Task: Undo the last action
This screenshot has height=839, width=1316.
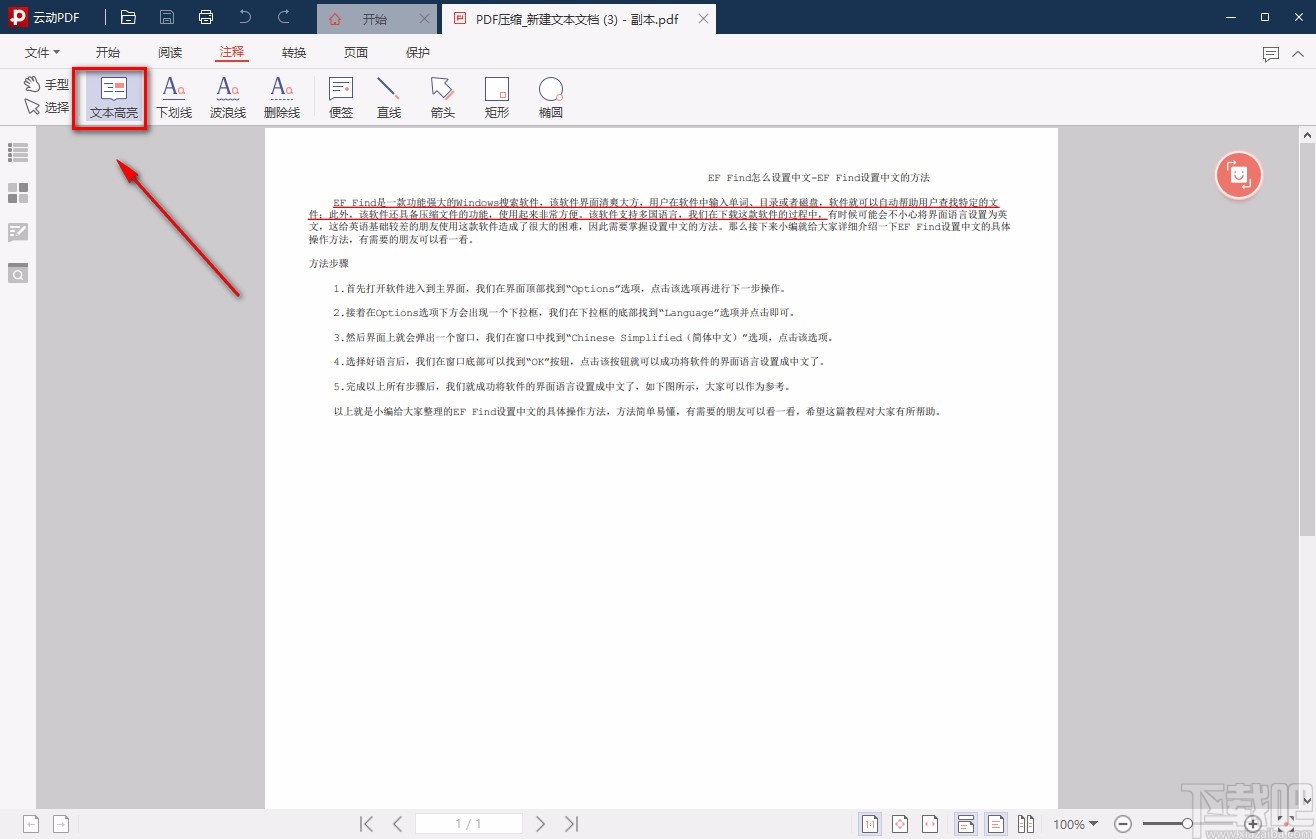Action: click(245, 17)
